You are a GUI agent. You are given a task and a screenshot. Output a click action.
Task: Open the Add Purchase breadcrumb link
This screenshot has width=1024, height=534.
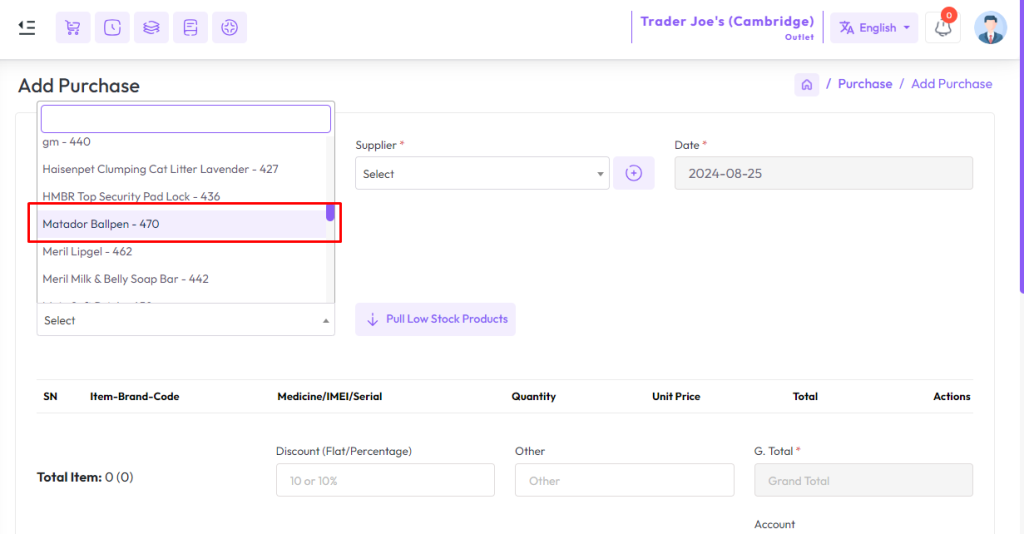click(x=952, y=84)
